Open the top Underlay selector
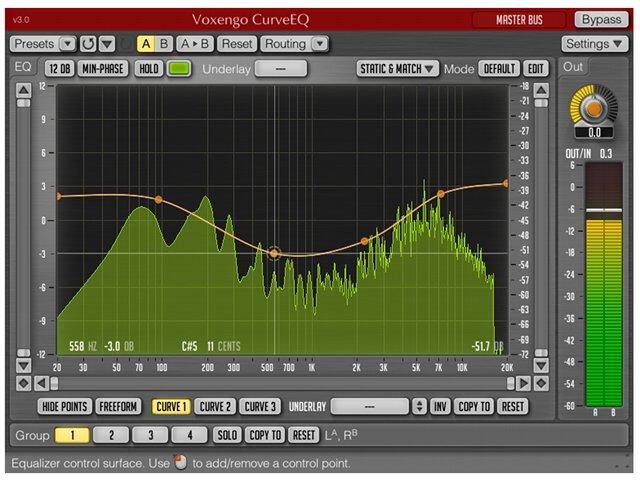640x480 pixels. [x=281, y=69]
